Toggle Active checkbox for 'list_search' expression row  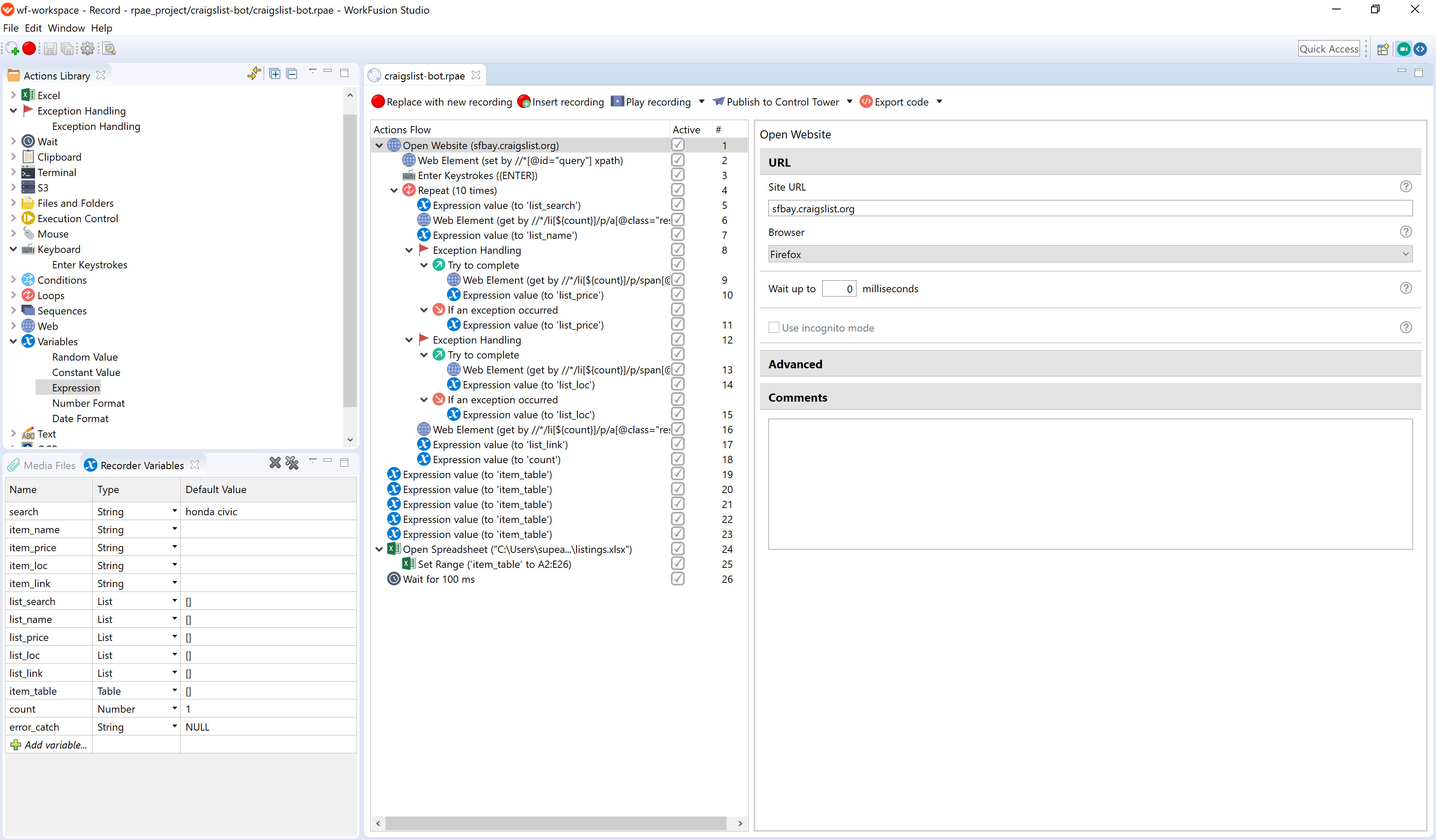click(677, 205)
